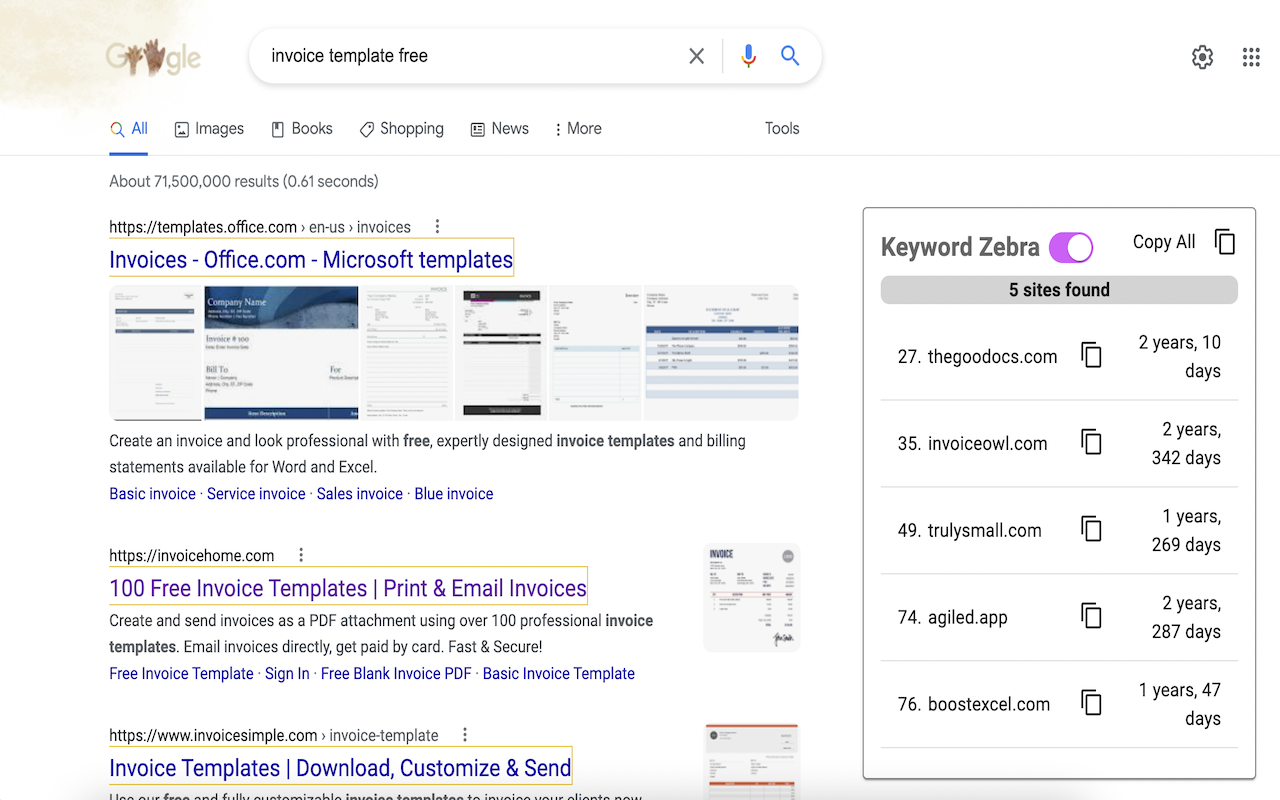Screen dimensions: 1280x800
Task: Select thegoodocs.com row text
Action: tap(977, 357)
